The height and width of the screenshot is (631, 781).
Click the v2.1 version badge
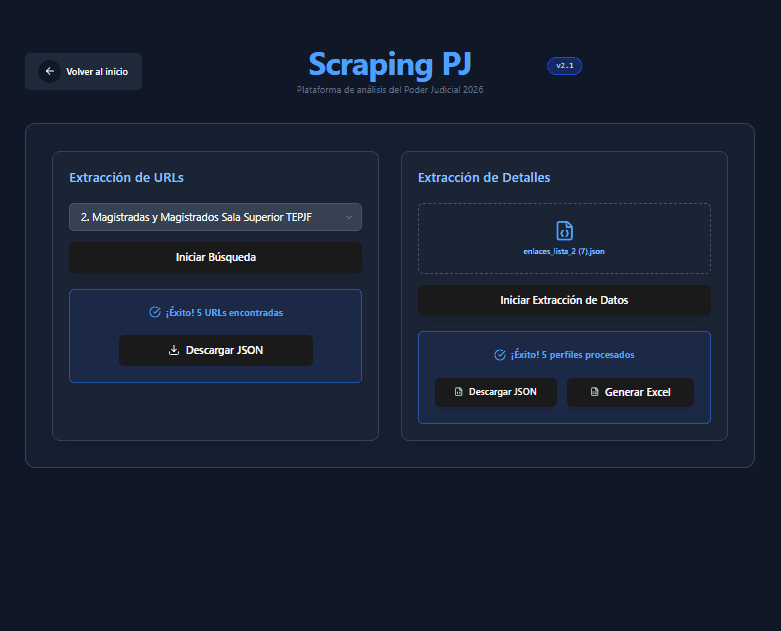564,66
